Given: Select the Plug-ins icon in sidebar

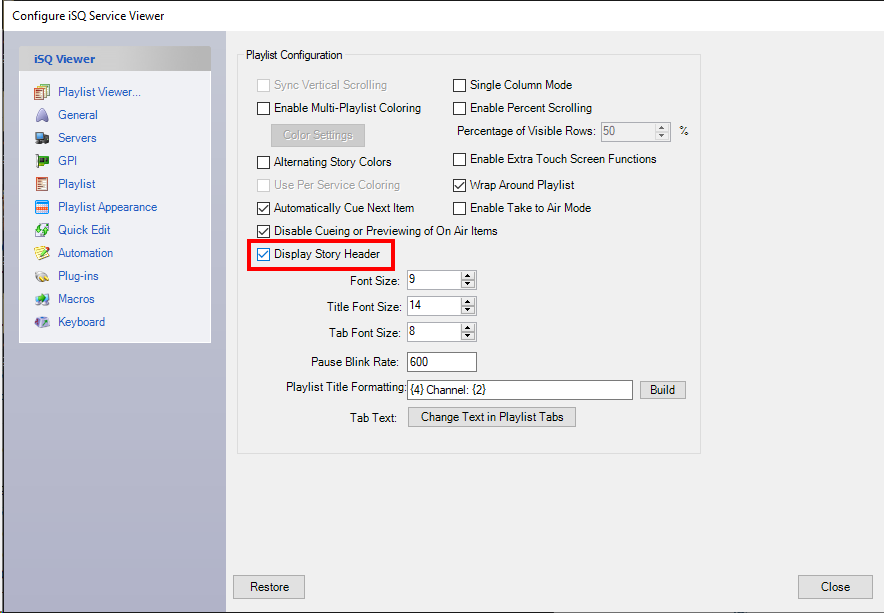Looking at the screenshot, I should 42,276.
